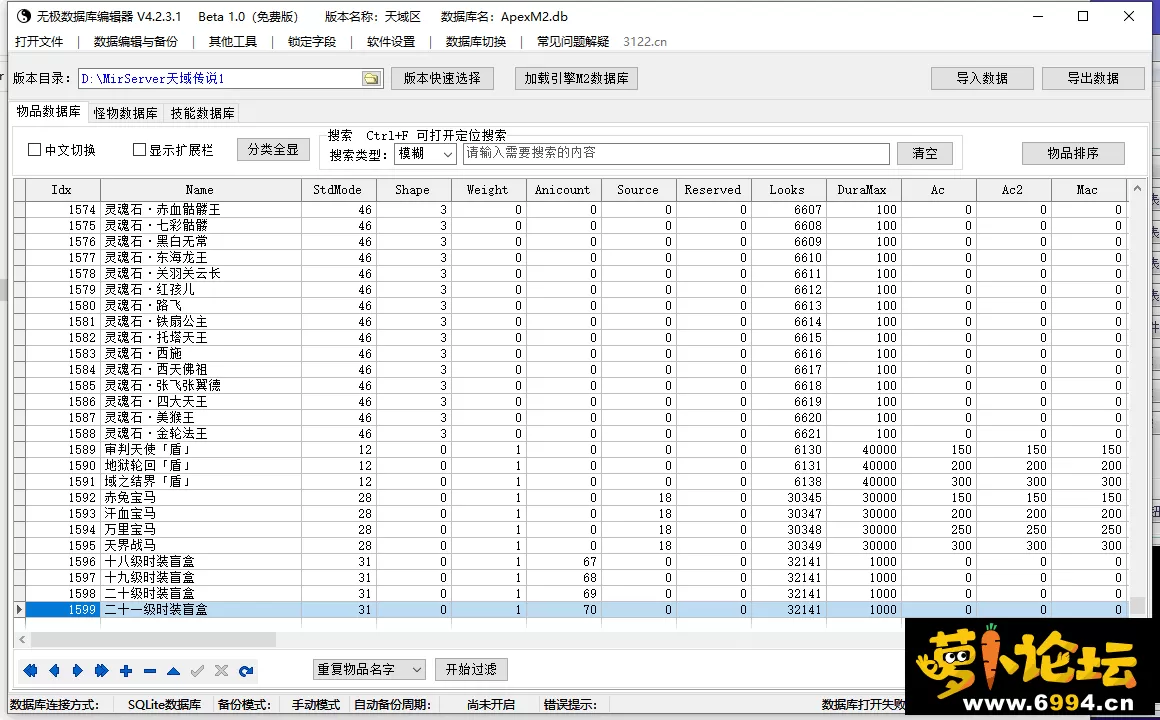Toggle the 中文切换 checkbox

click(x=34, y=149)
